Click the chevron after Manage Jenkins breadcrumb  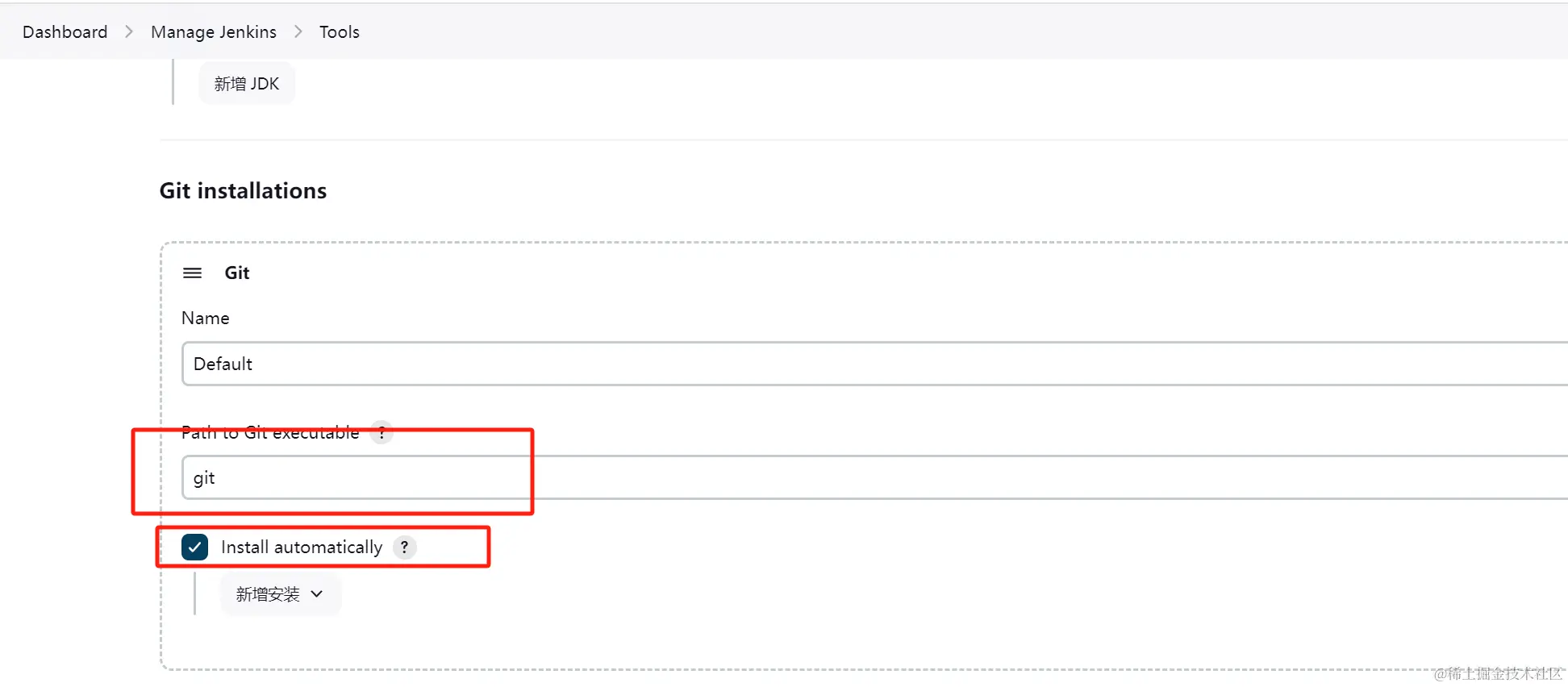pos(298,31)
